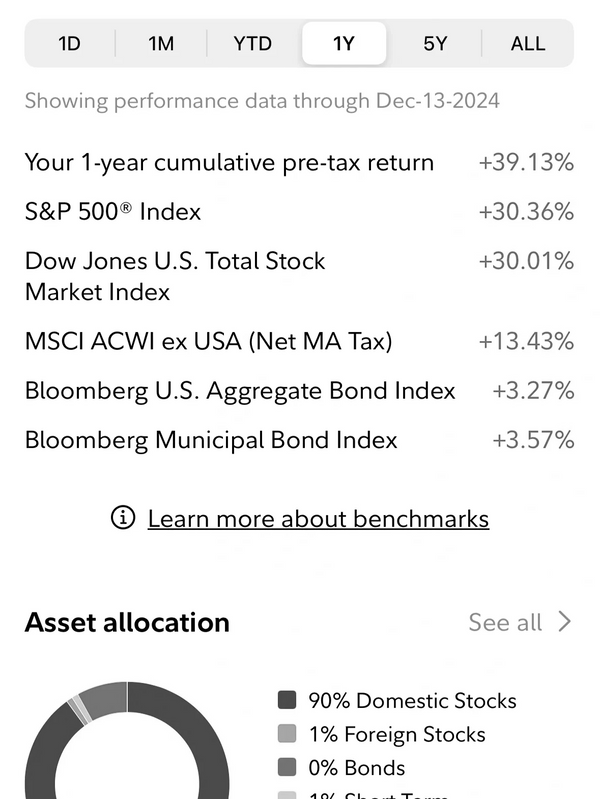Viewport: 600px width, 799px height.
Task: Click the Foreign Stocks legend swatch
Action: tap(288, 734)
